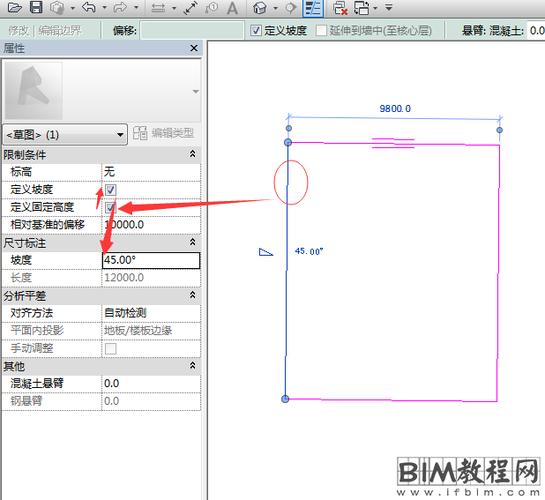Close the 属性 properties panel
The image size is (545, 500).
[194, 48]
